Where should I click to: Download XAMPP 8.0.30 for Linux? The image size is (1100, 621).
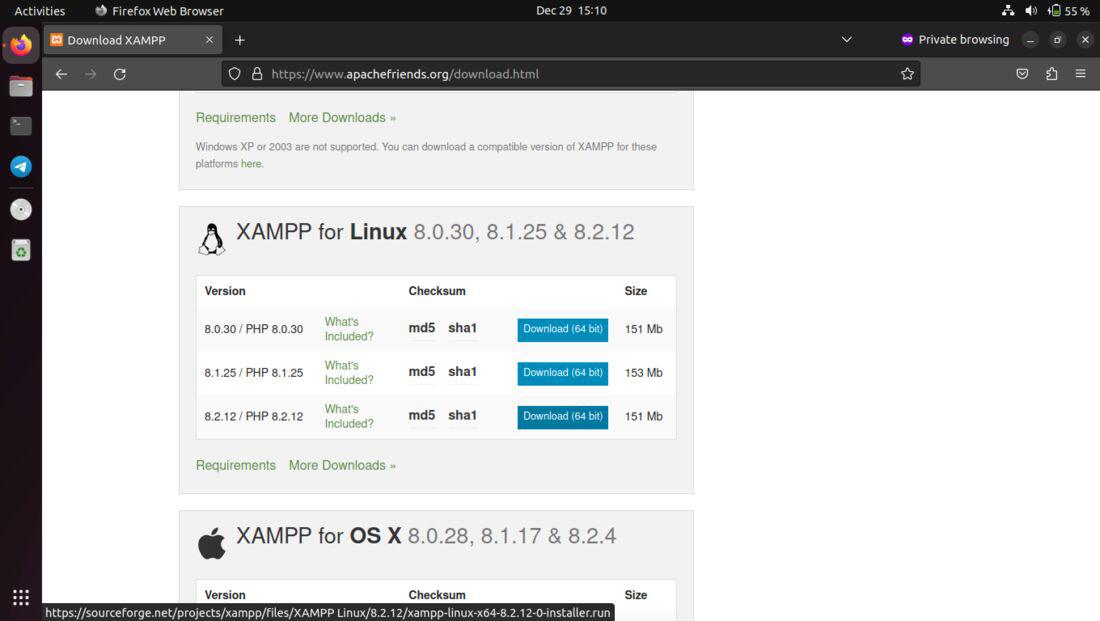(563, 329)
